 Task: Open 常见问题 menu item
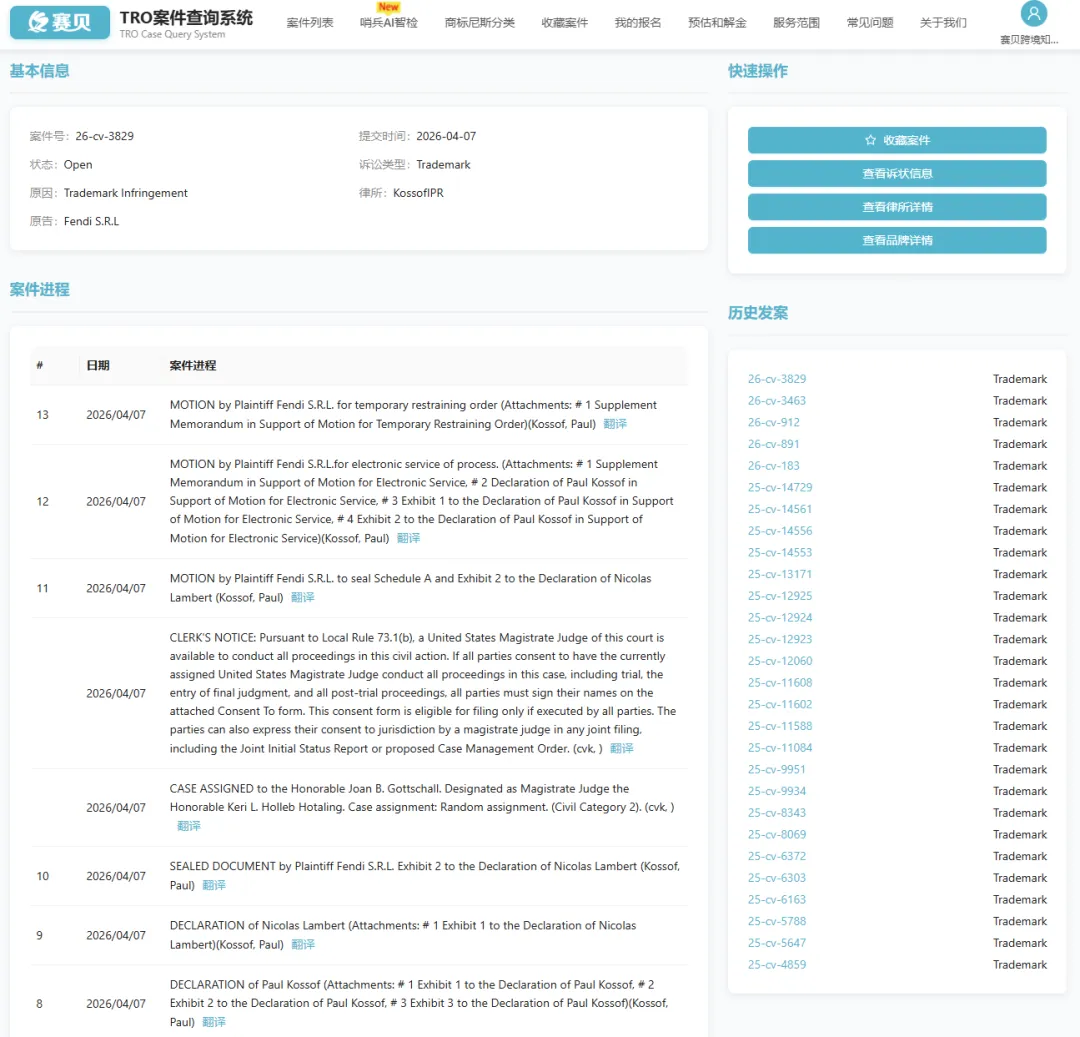(x=870, y=23)
